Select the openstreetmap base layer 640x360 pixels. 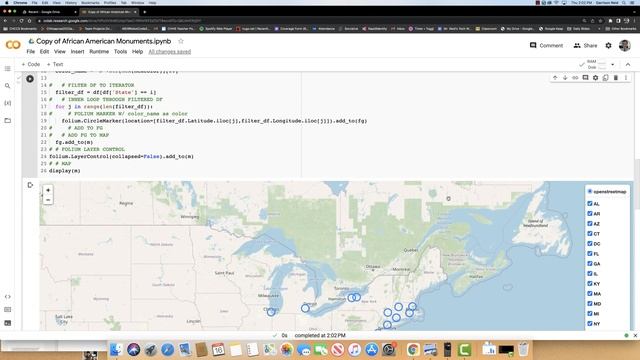590,191
